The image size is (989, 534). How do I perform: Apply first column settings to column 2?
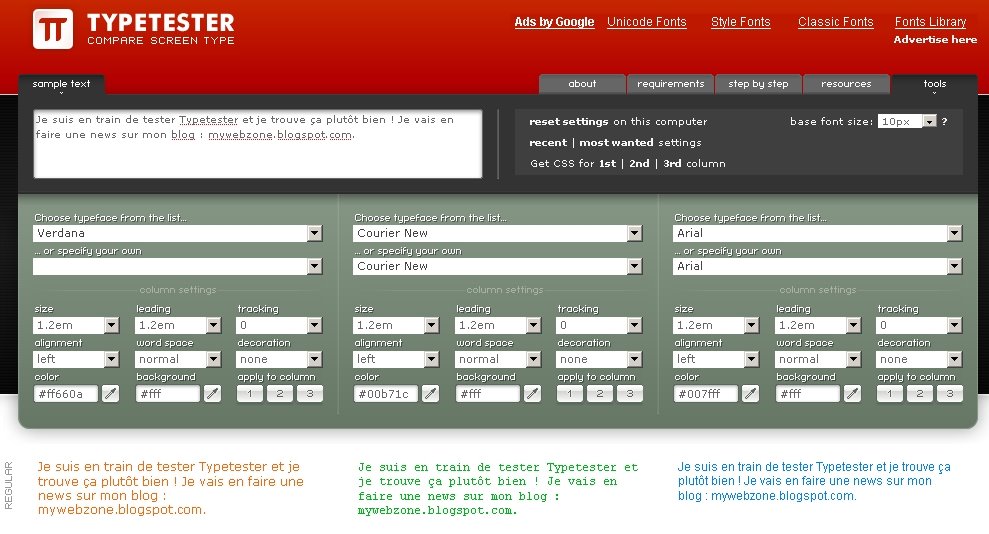click(x=280, y=394)
